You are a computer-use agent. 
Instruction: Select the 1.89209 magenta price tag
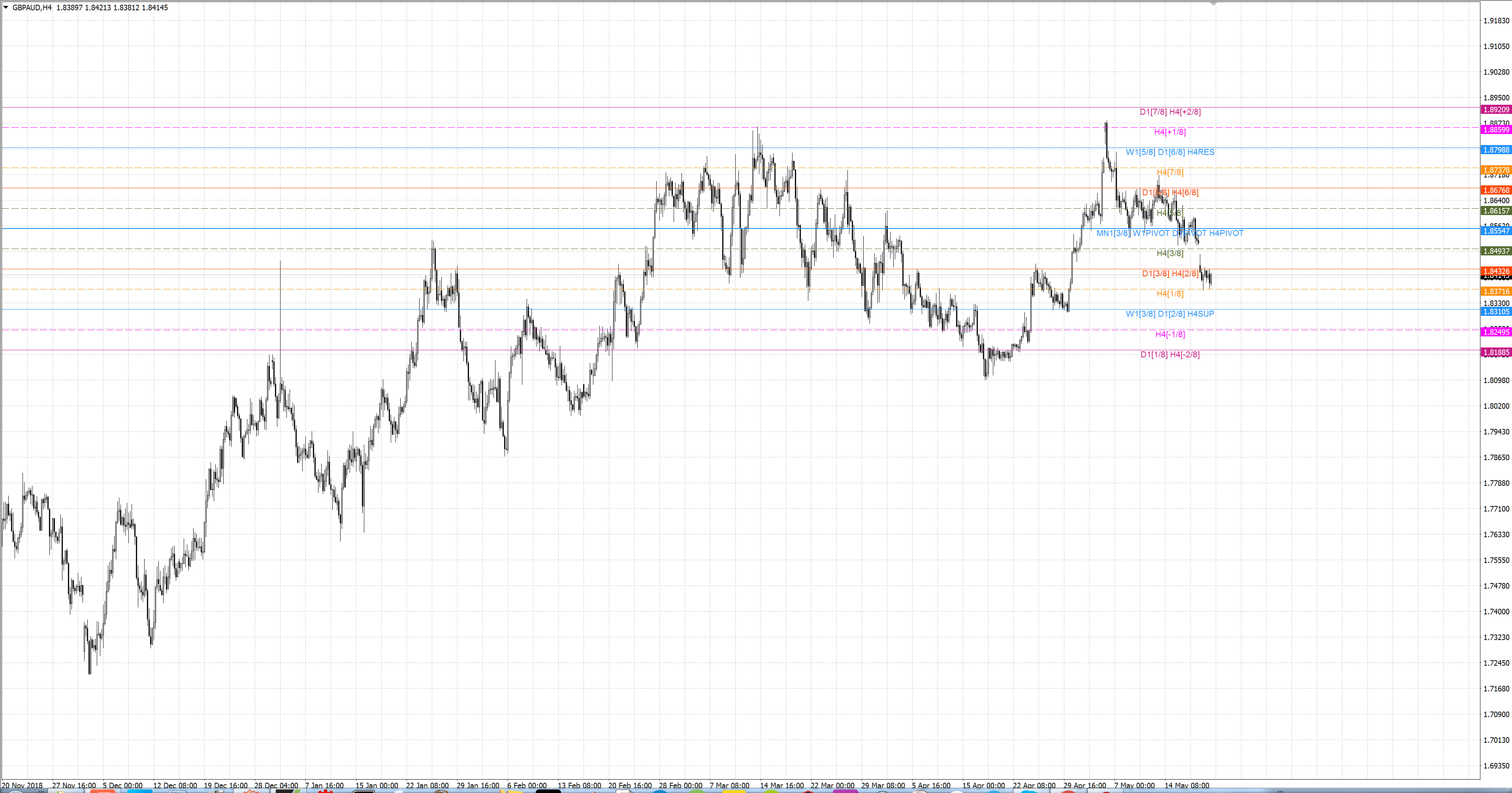[1495, 110]
